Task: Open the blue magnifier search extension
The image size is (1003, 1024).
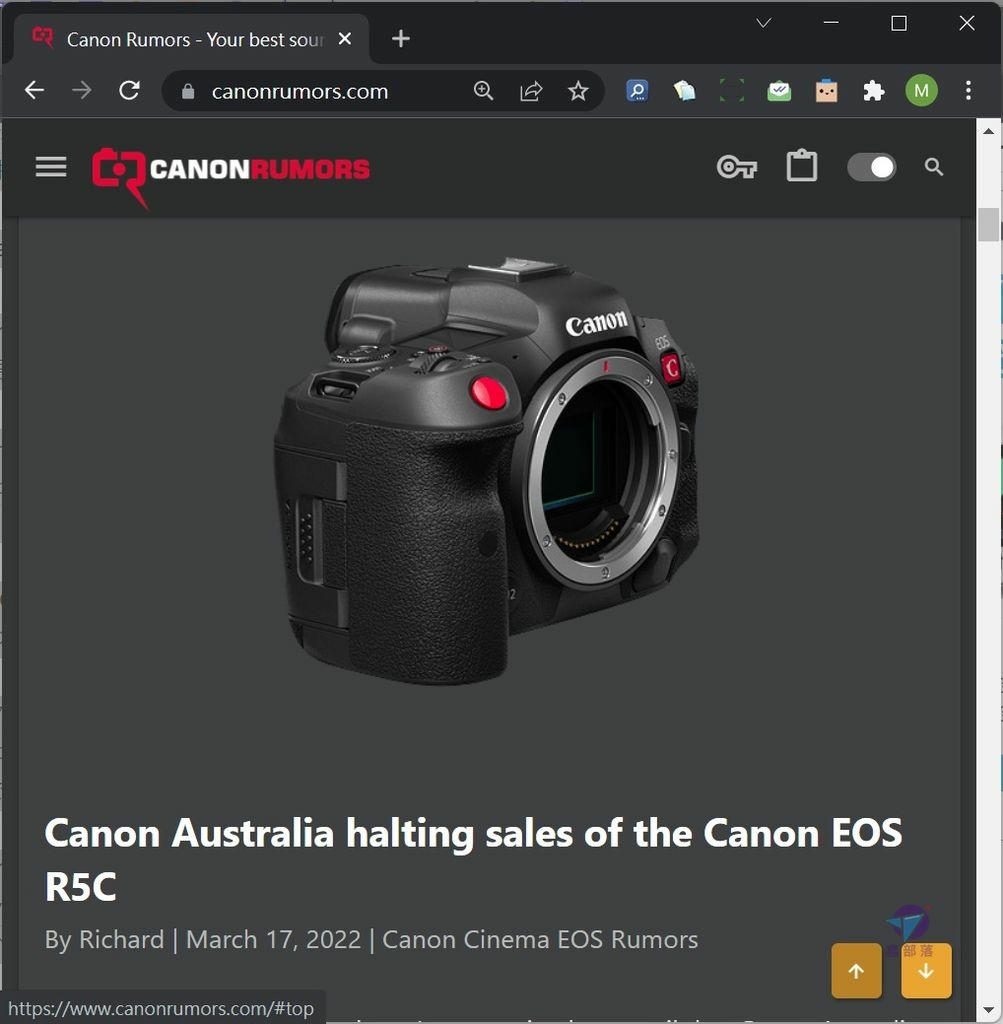Action: pos(637,90)
